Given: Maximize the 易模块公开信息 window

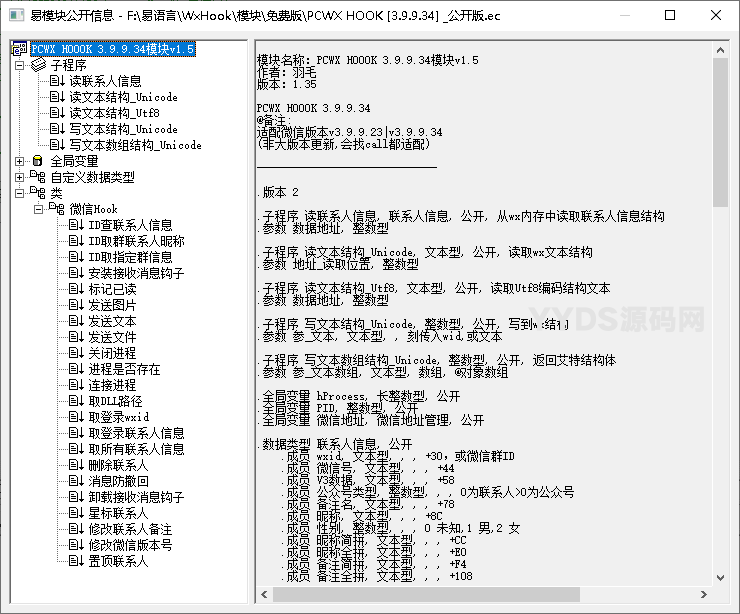Looking at the screenshot, I should (x=670, y=15).
